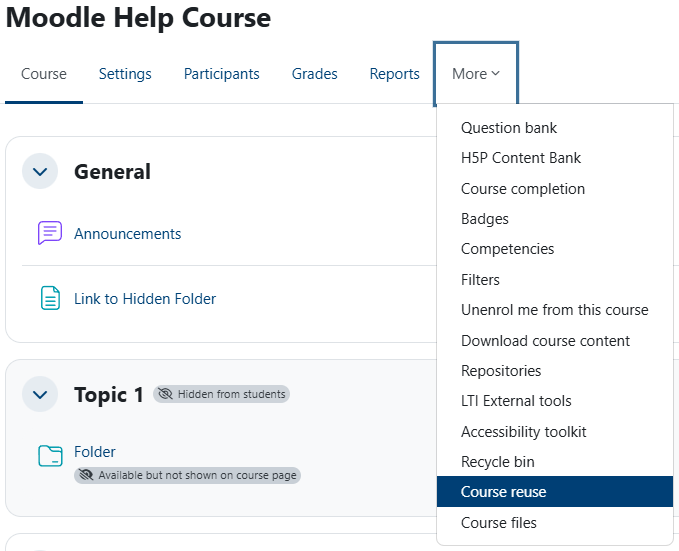Screen dimensions: 679x551
Task: Select LTI External tools
Action: click(555, 401)
